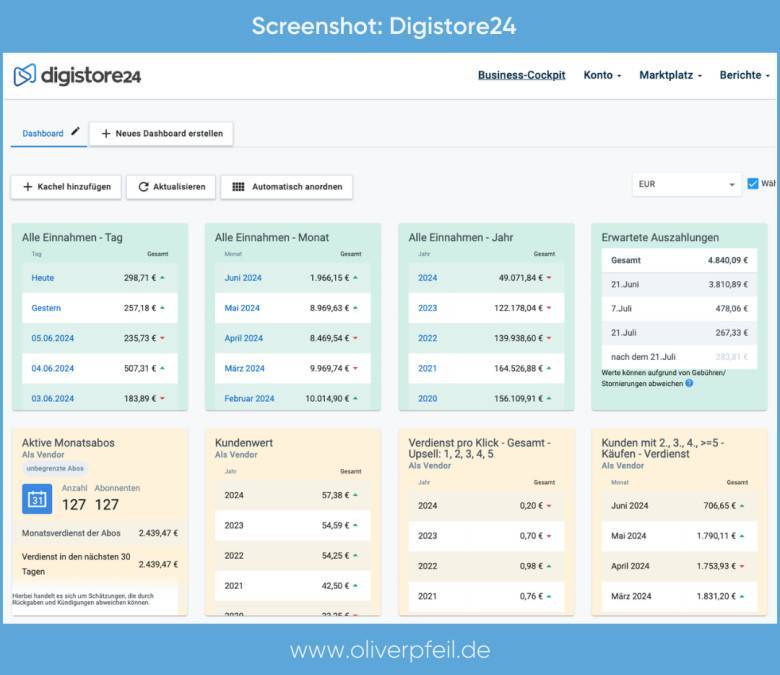Open Business-Cockpit in the navigation

click(x=521, y=75)
